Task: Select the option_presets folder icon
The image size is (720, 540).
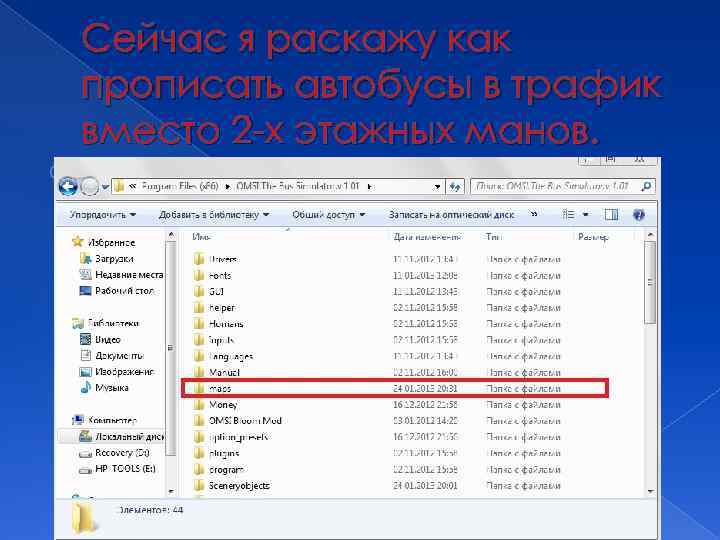Action: (x=199, y=437)
